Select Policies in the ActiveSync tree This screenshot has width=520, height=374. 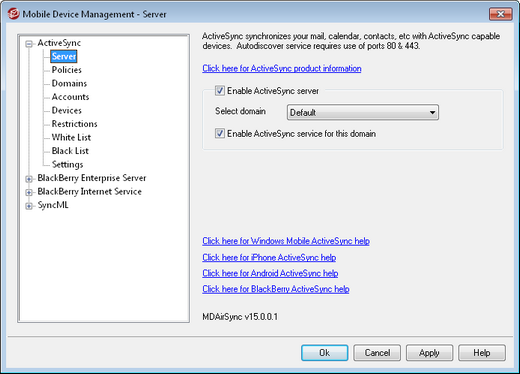[x=67, y=70]
